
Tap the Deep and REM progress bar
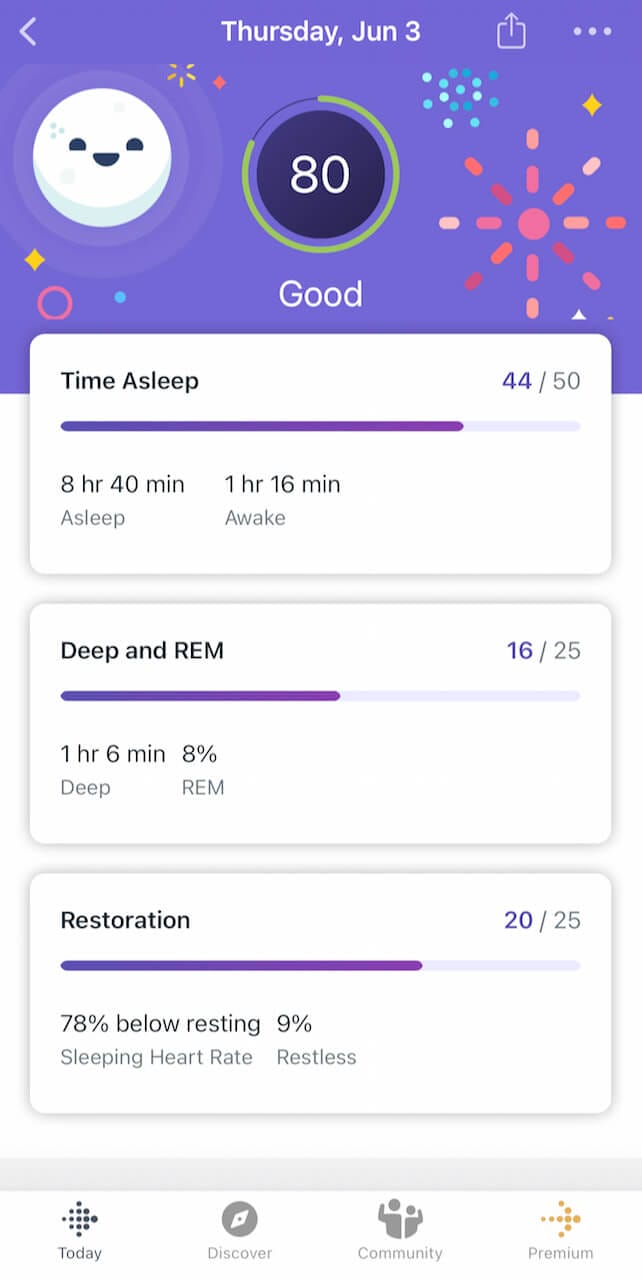[x=320, y=696]
